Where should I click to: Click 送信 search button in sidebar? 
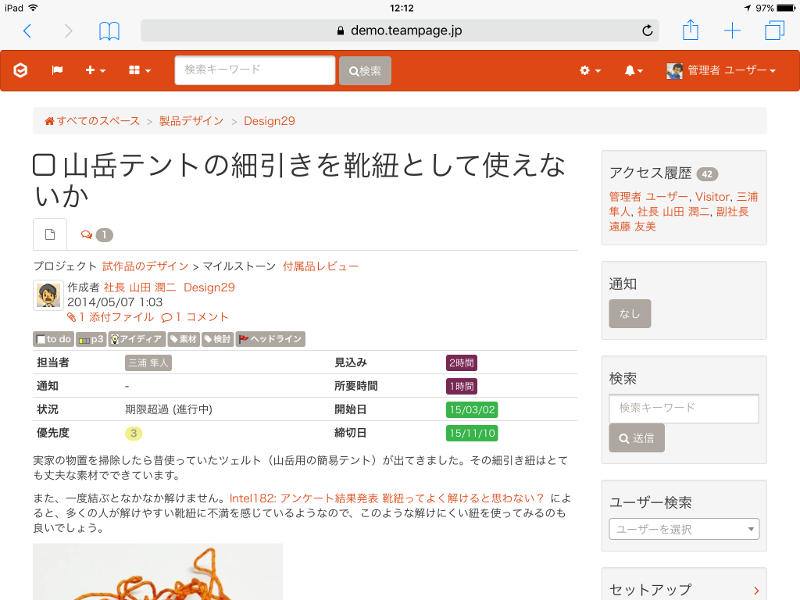(x=637, y=438)
